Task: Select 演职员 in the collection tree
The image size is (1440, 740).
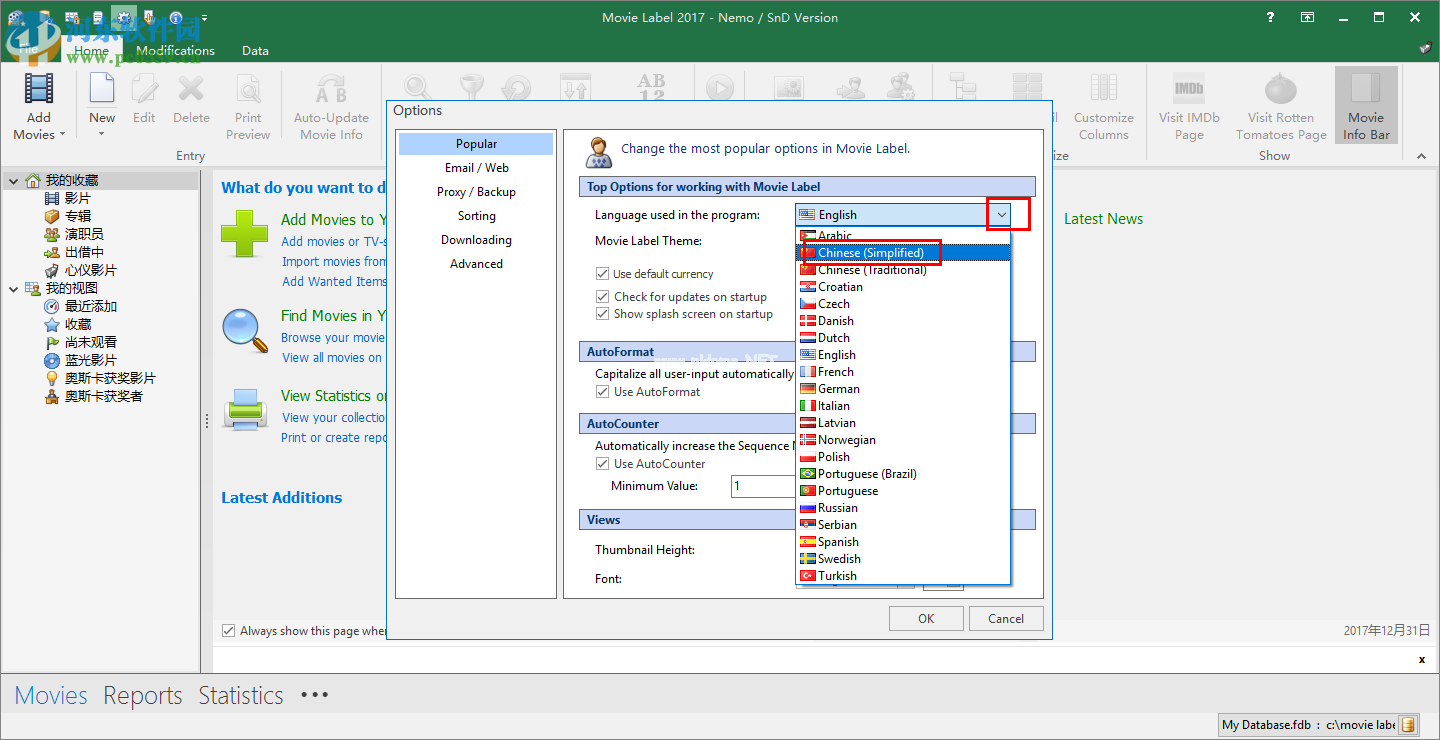Action: (x=85, y=234)
